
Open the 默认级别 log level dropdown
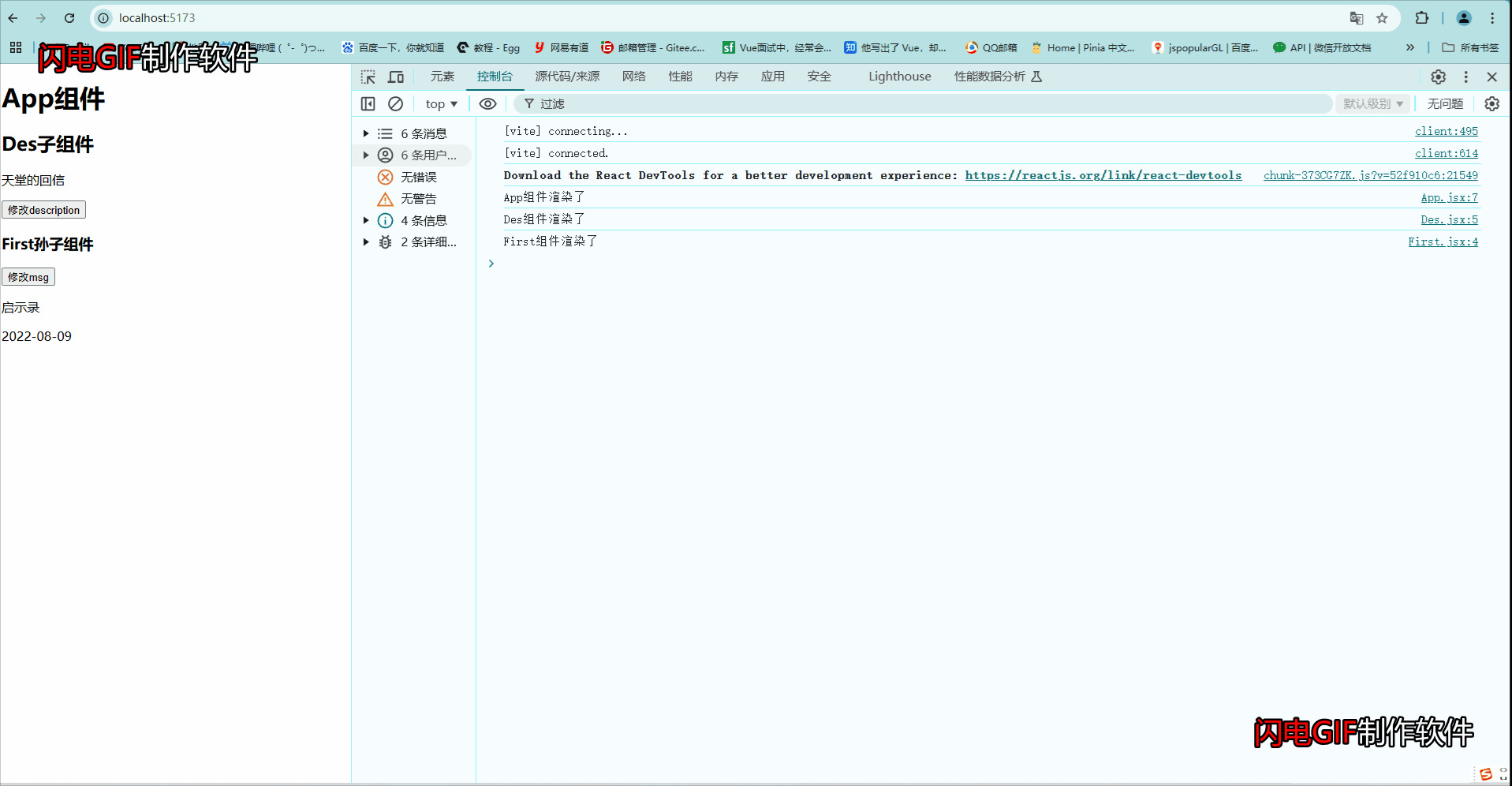tap(1372, 103)
